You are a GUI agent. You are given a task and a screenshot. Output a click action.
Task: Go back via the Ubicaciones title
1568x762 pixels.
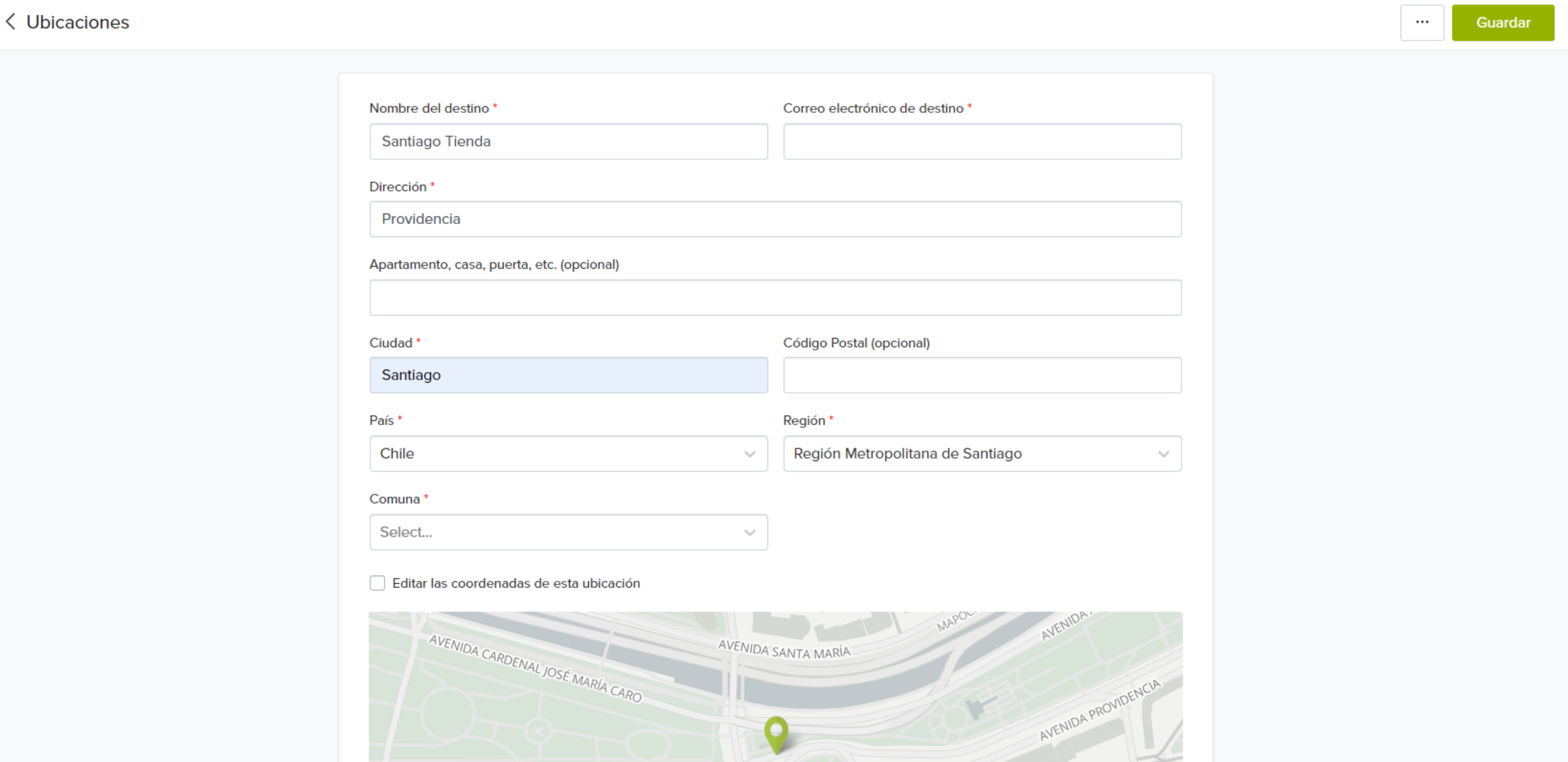[x=78, y=22]
